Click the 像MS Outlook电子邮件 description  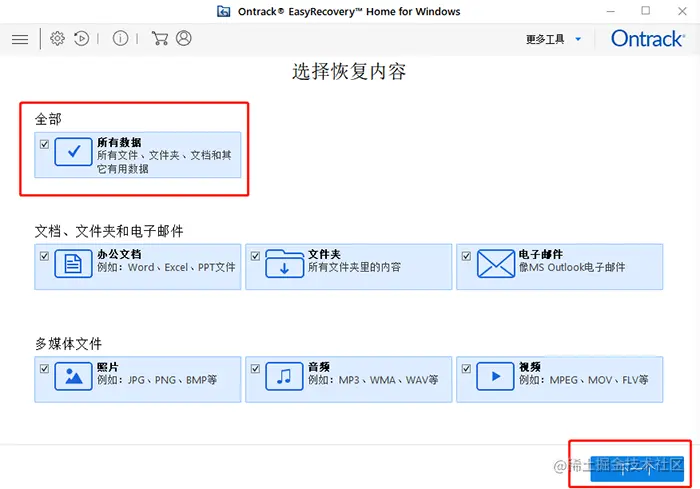click(x=572, y=267)
